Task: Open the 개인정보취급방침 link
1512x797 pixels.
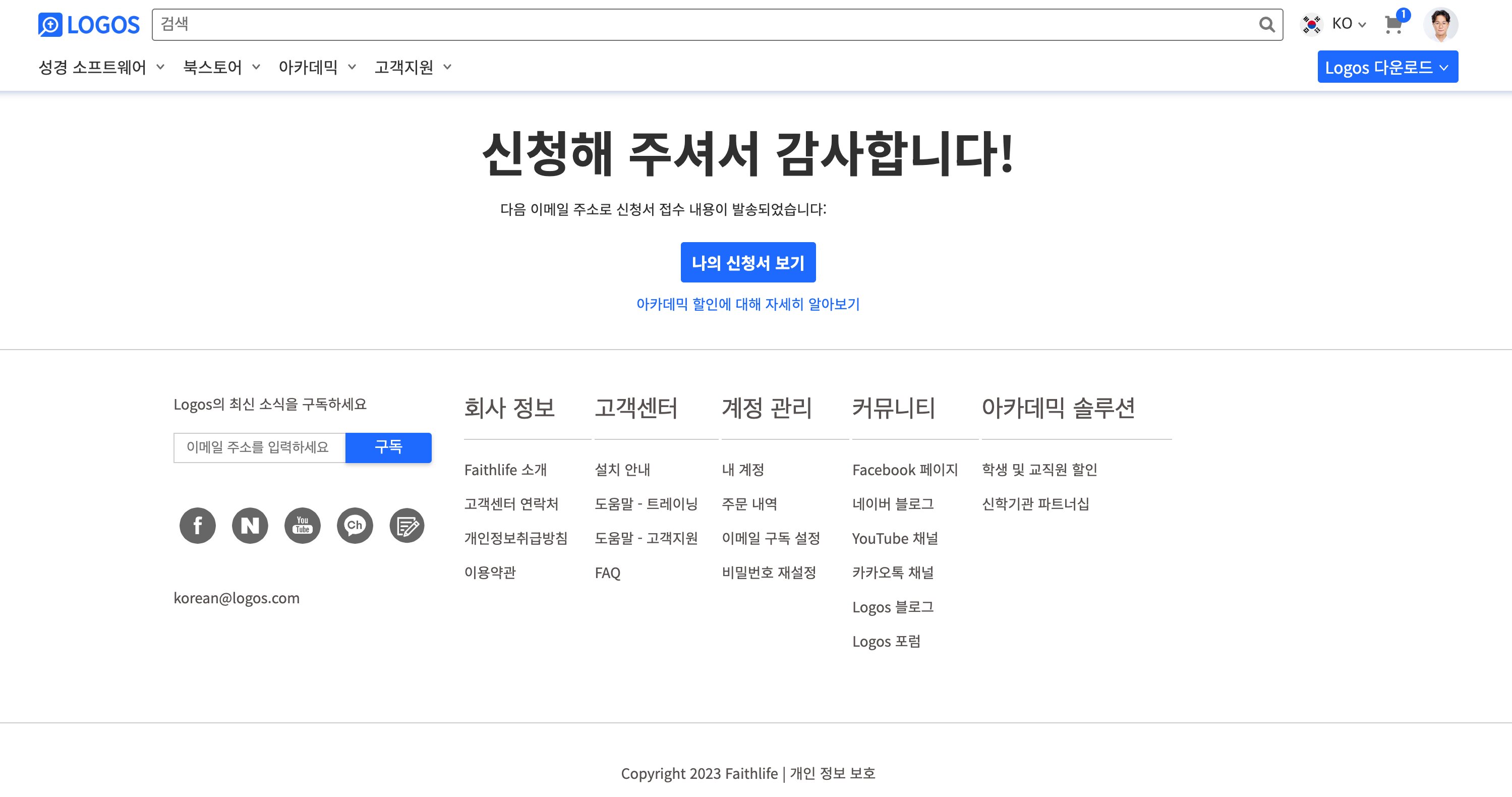Action: [516, 538]
